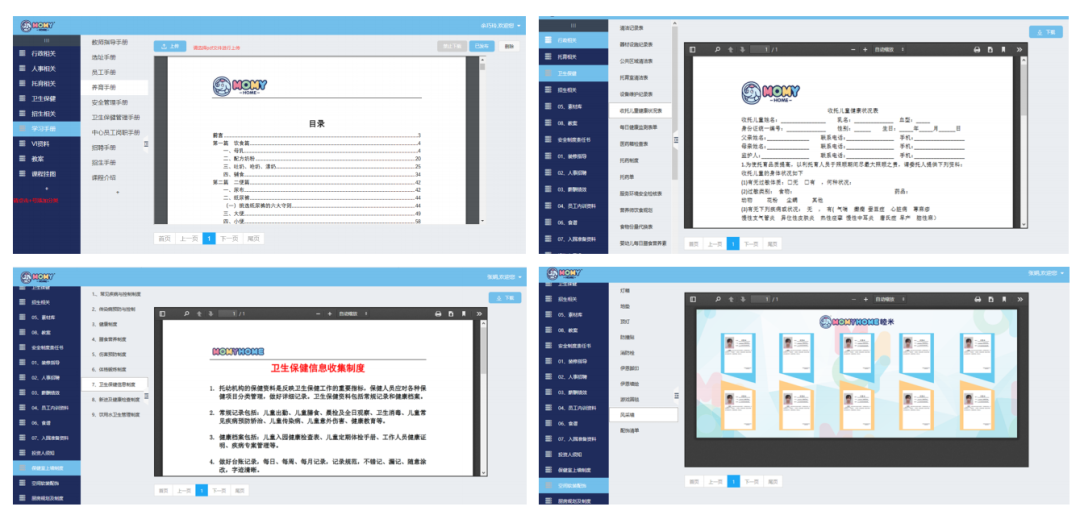The width and height of the screenshot is (1080, 515).
Task: Select 卫生保健信息制度 item in bottom-left list
Action: point(118,384)
